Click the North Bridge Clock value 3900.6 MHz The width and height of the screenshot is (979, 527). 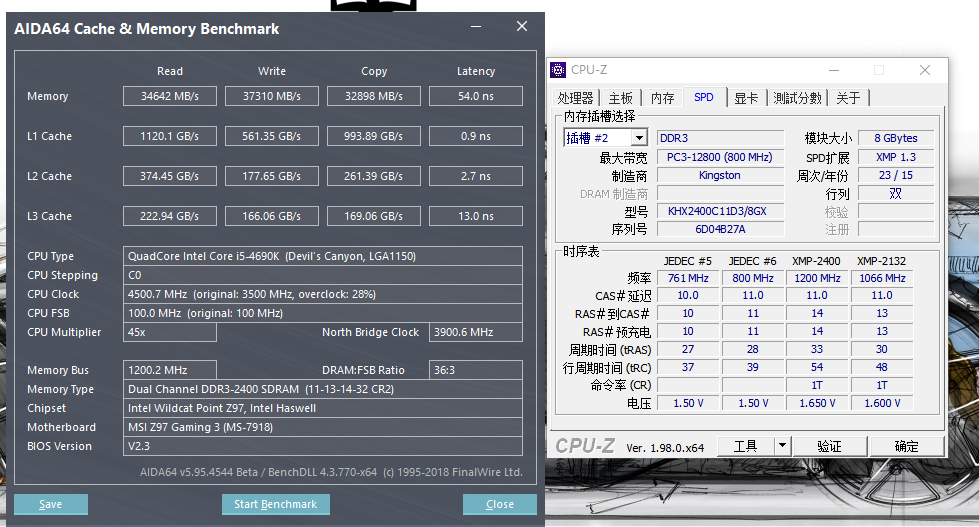(476, 332)
